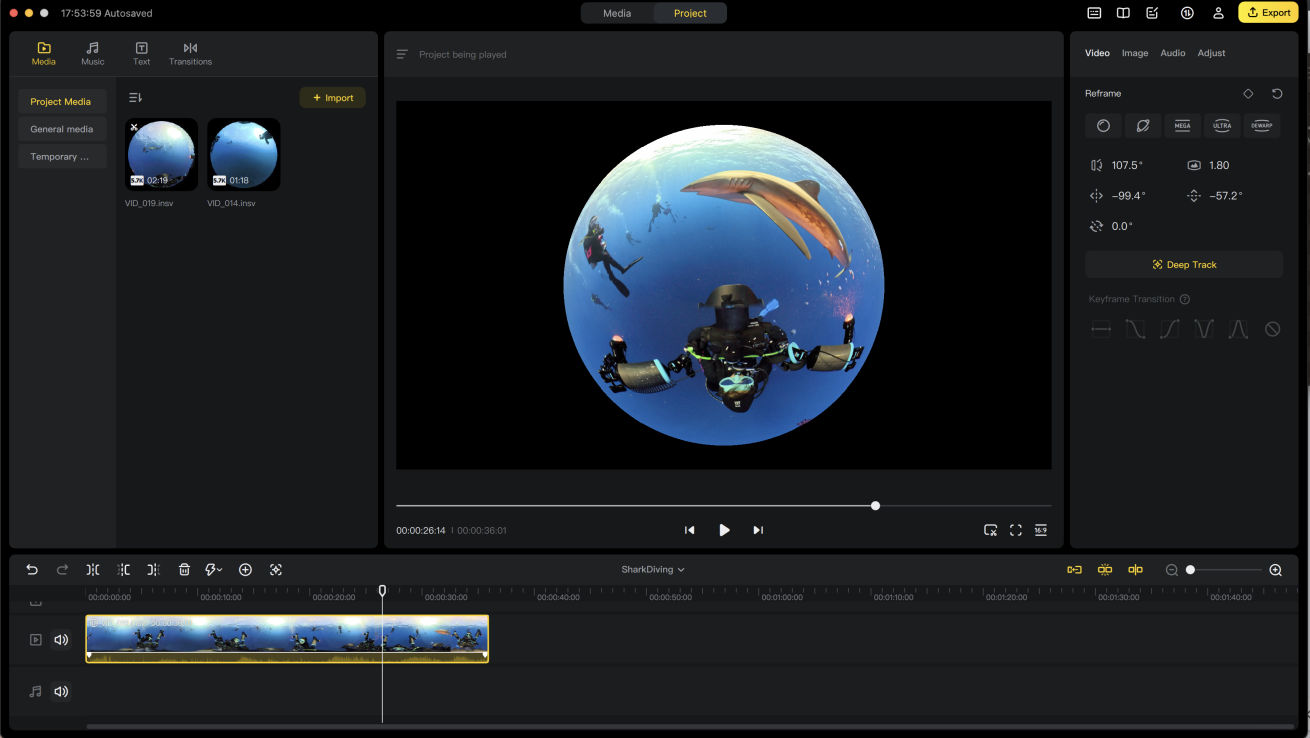Screen dimensions: 1310x738
Task: Open the Audio tab in the right panel
Action: [x=1172, y=53]
